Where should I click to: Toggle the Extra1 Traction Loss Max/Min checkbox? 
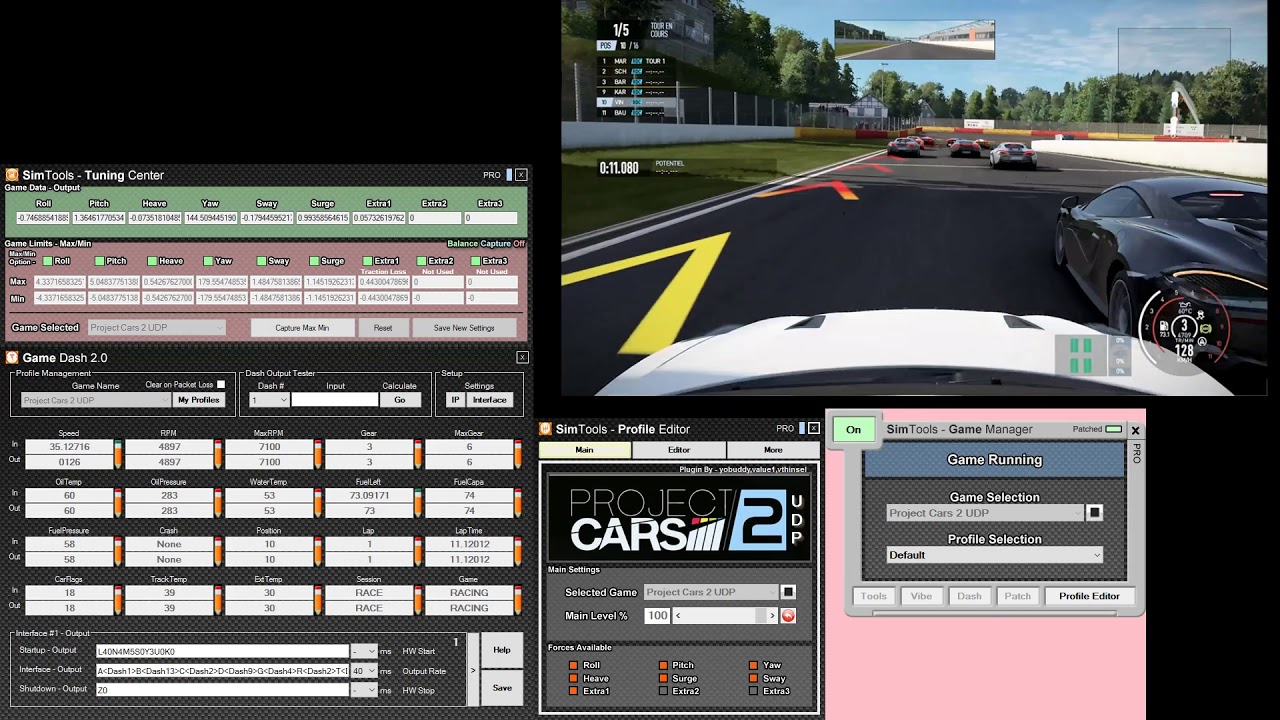(x=367, y=261)
